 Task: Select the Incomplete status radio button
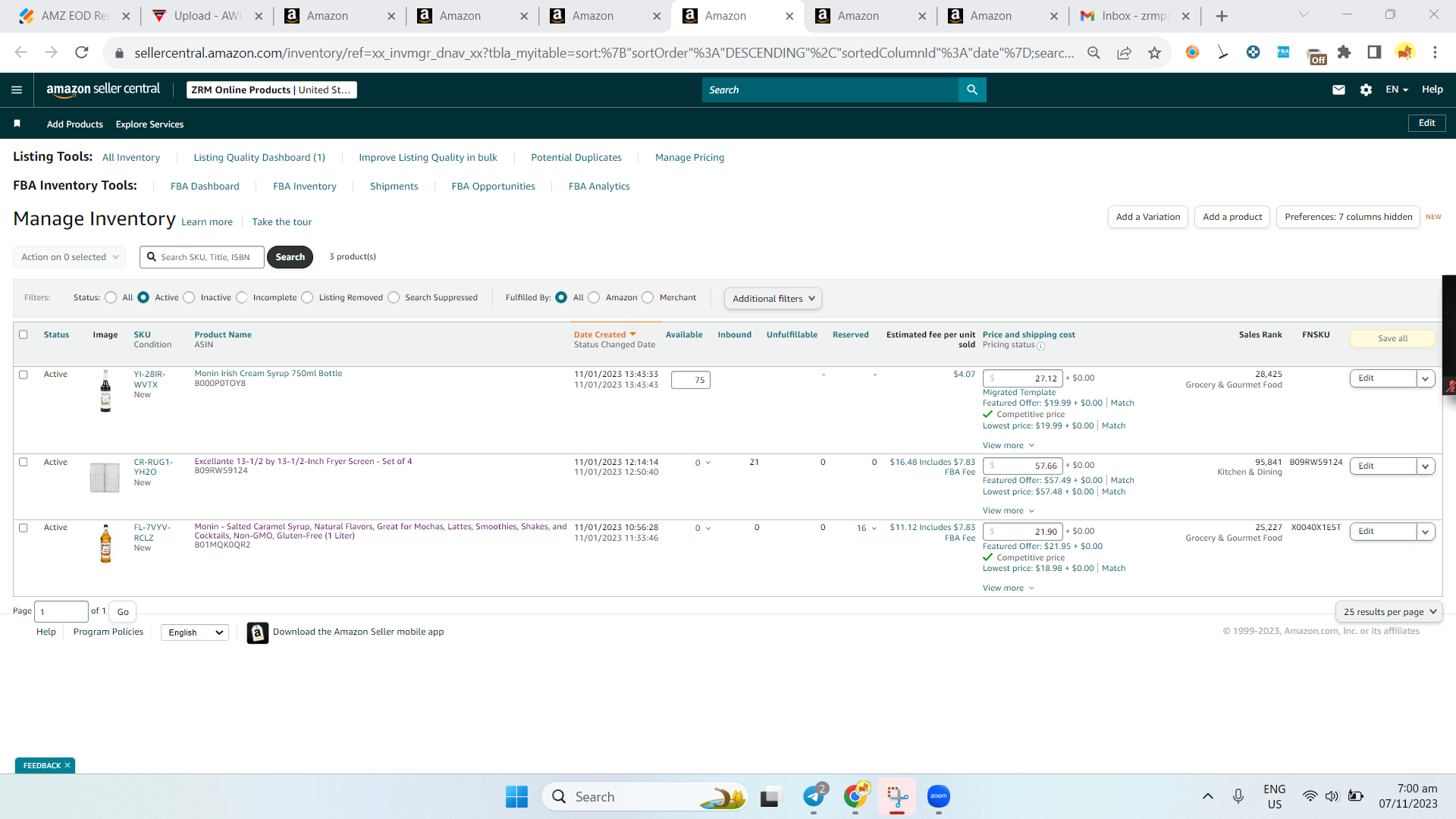point(242,298)
